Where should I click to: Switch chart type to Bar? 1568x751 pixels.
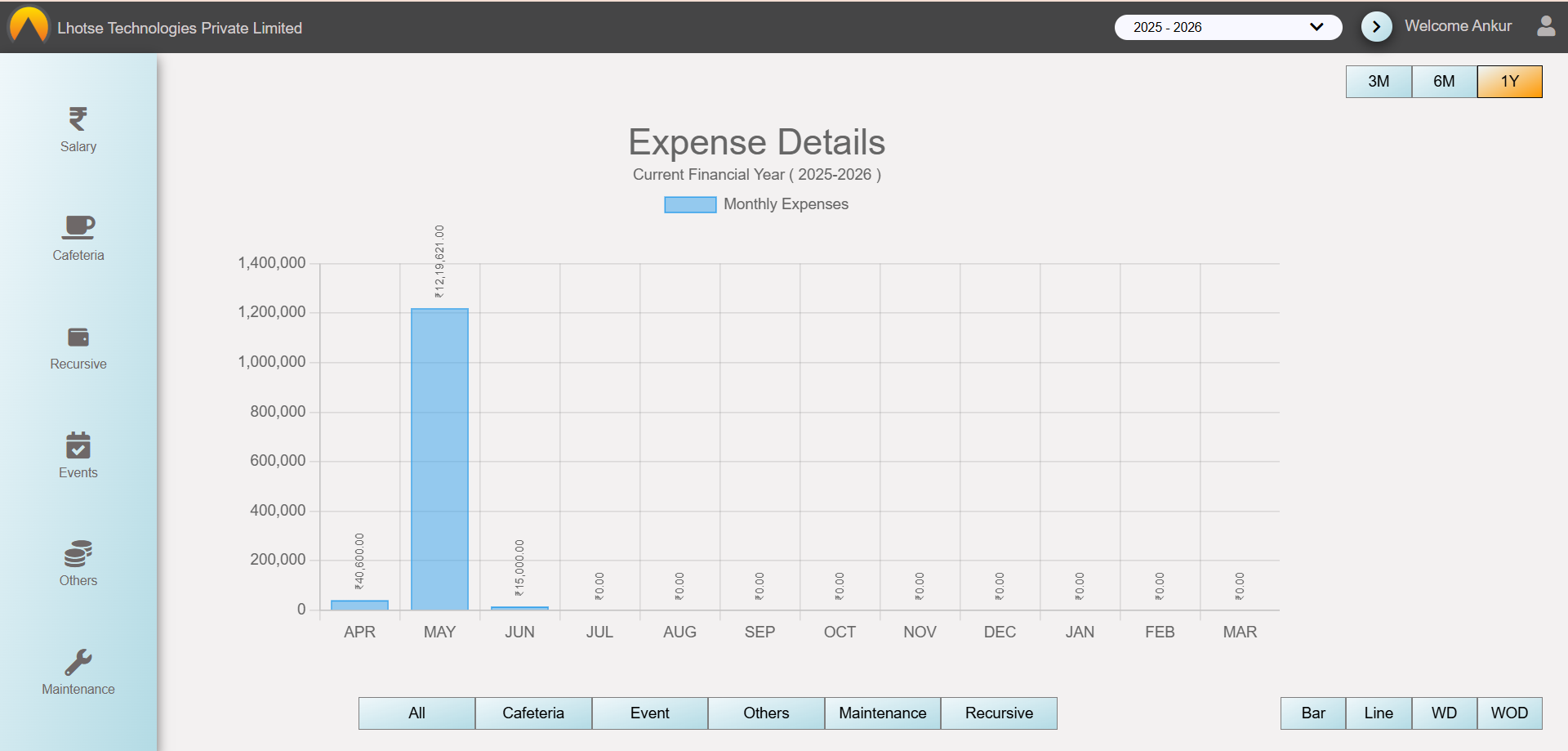coord(1313,713)
